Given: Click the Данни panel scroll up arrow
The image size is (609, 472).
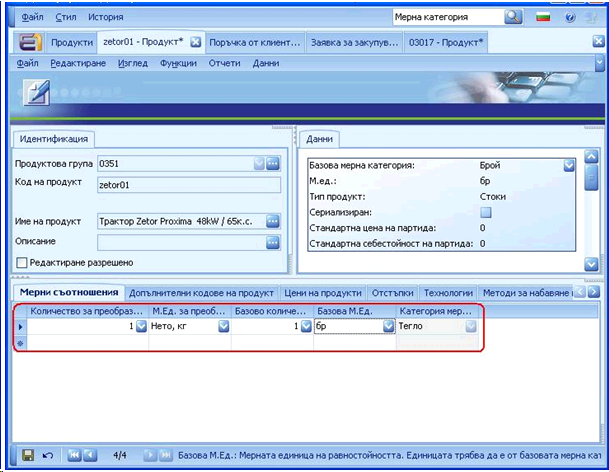Looking at the screenshot, I should point(591,157).
